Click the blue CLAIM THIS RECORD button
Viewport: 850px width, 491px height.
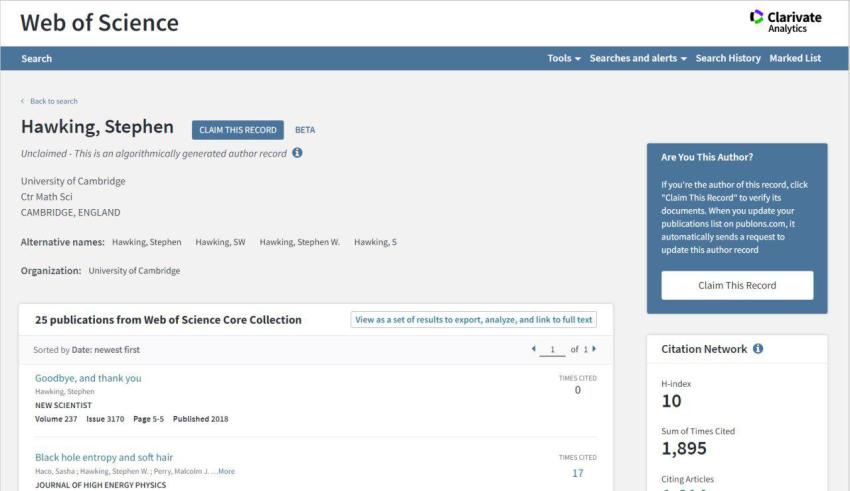click(x=237, y=130)
